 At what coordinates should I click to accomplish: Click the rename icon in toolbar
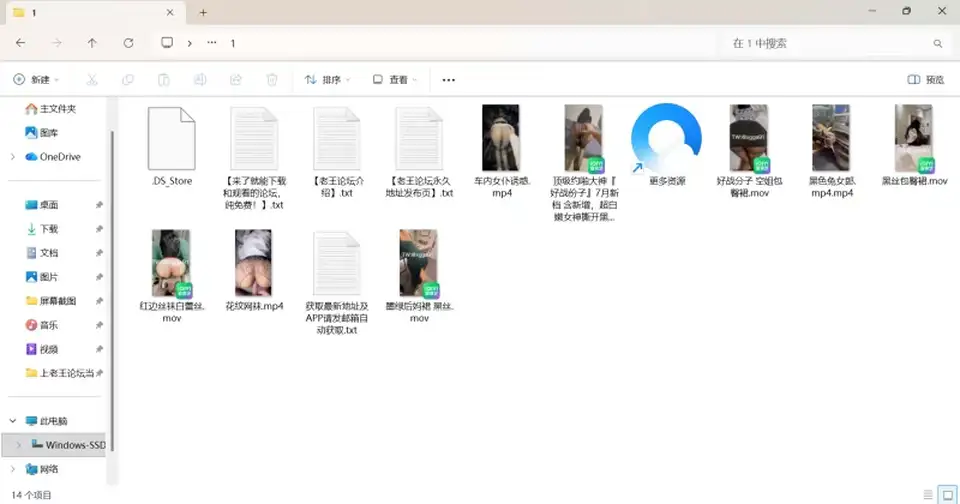[200, 80]
